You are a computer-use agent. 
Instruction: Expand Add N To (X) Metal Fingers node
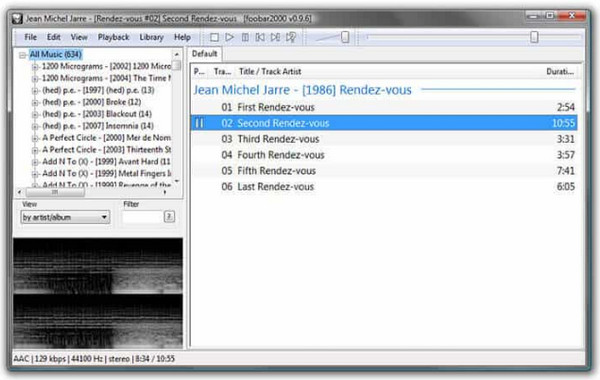(35, 174)
